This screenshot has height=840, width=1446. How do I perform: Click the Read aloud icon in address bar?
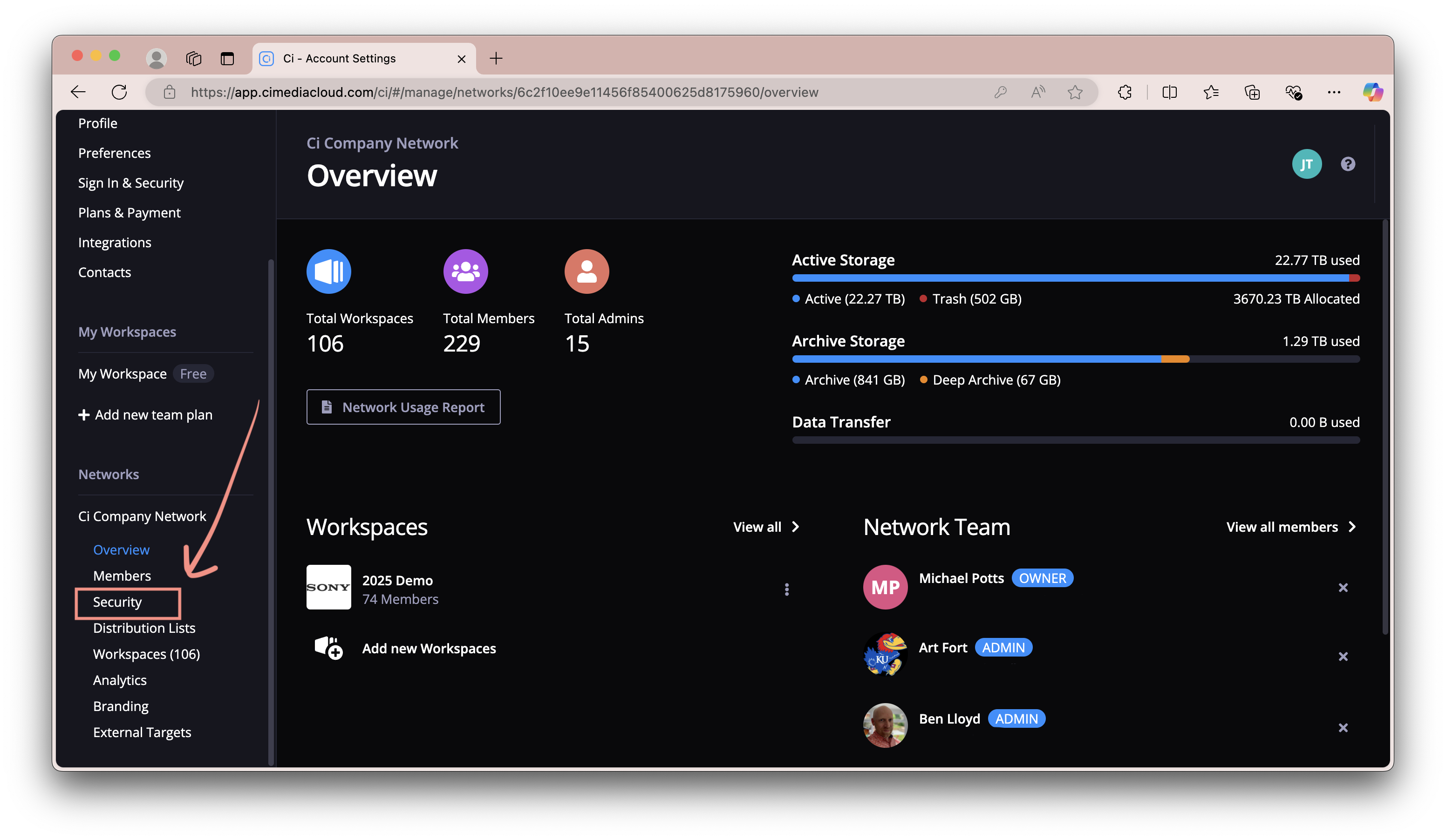(x=1038, y=92)
